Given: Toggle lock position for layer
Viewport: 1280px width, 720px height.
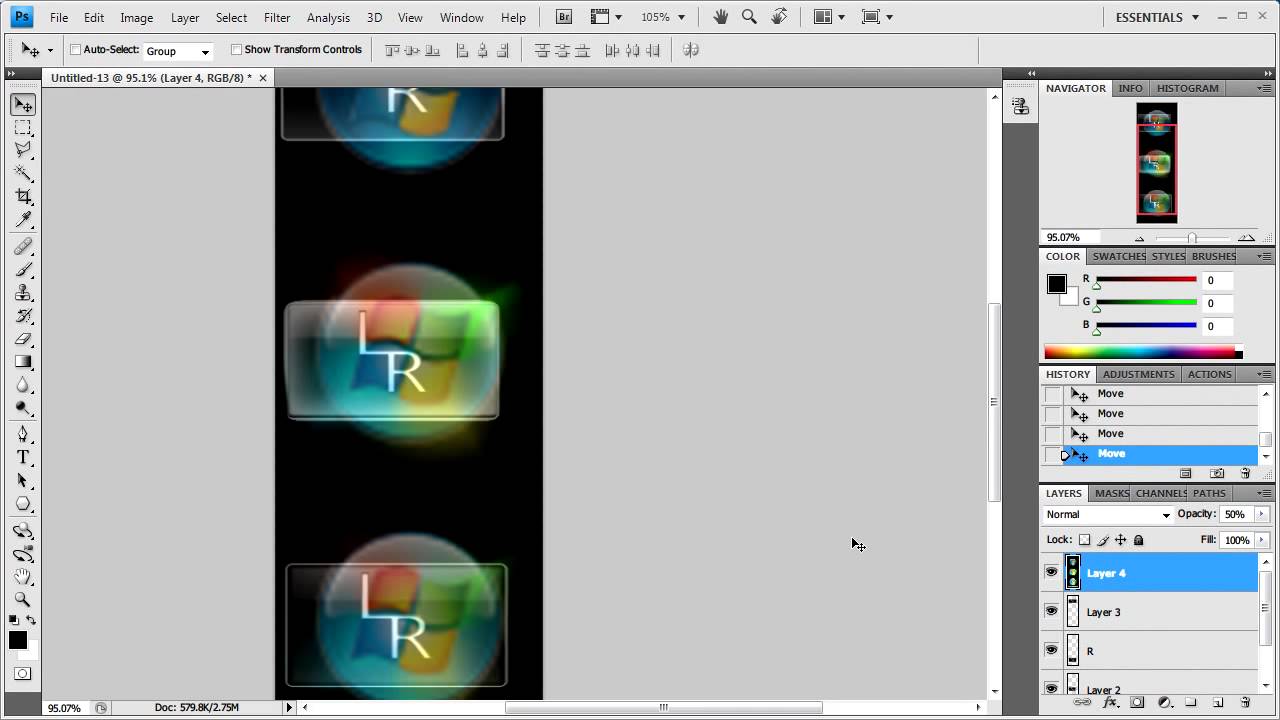Looking at the screenshot, I should (x=1120, y=540).
